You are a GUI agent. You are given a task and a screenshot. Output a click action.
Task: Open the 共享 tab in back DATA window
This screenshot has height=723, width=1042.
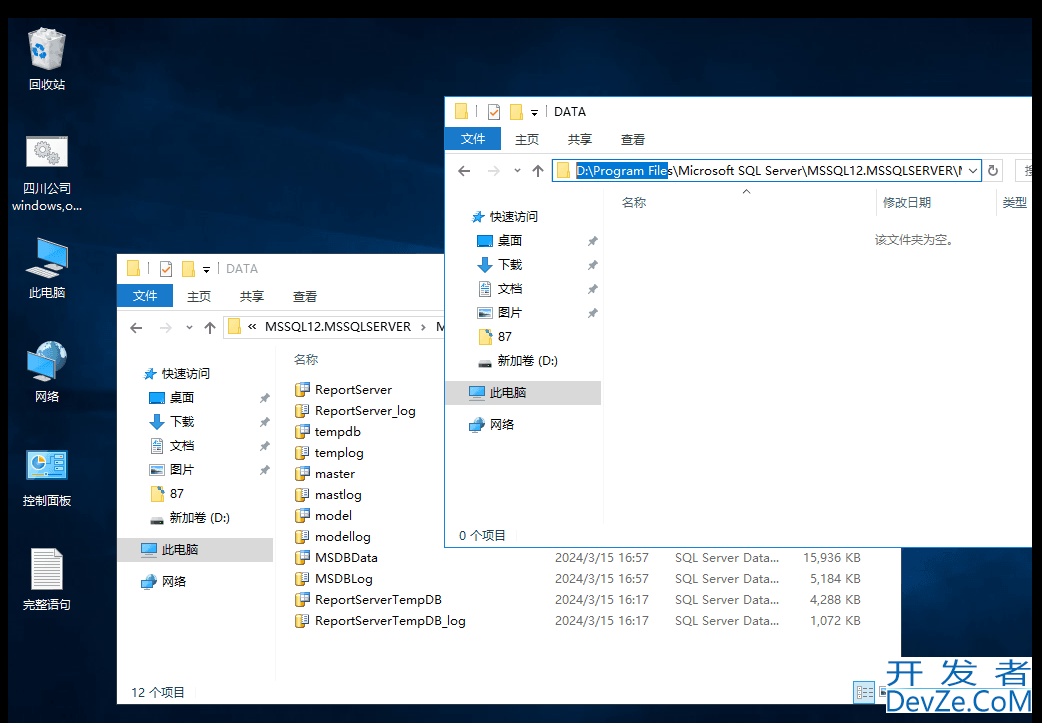[x=252, y=296]
